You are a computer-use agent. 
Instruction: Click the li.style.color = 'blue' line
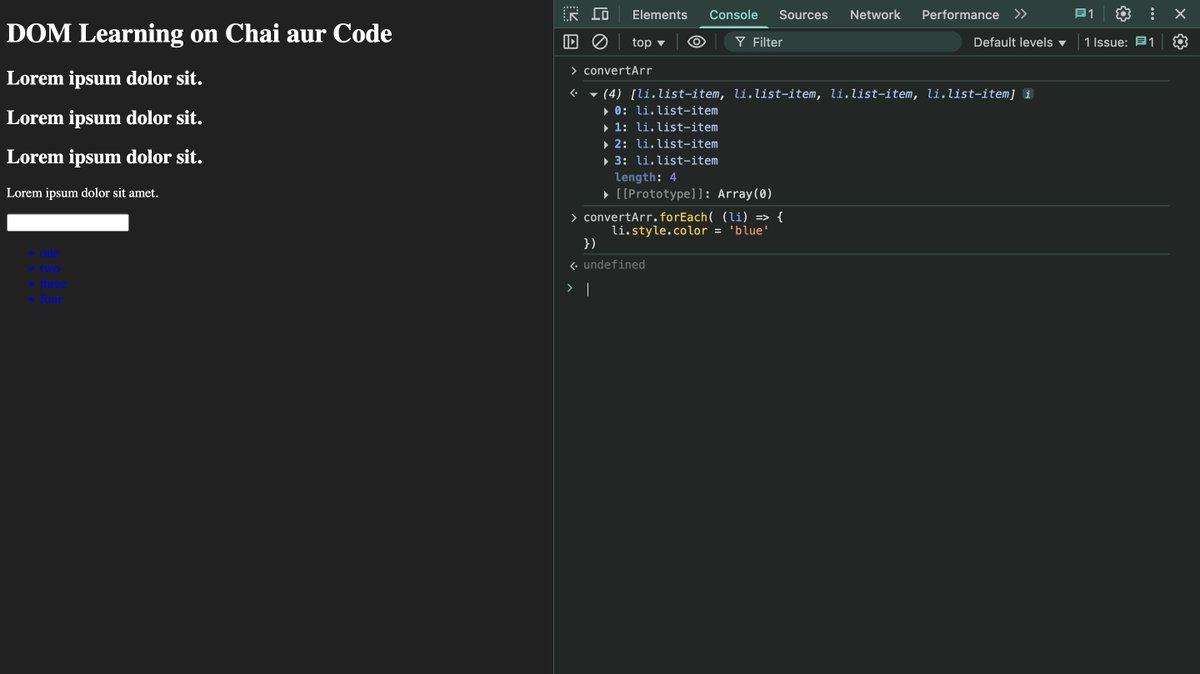690,231
